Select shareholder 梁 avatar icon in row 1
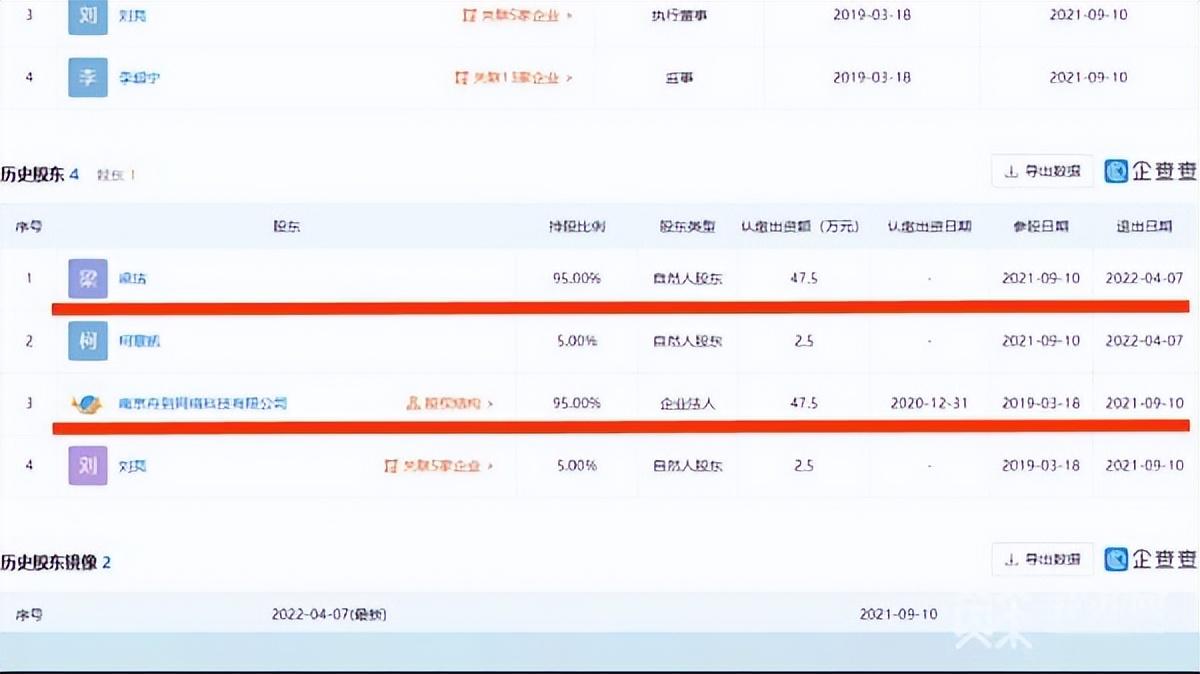The image size is (1200, 674). click(x=87, y=278)
